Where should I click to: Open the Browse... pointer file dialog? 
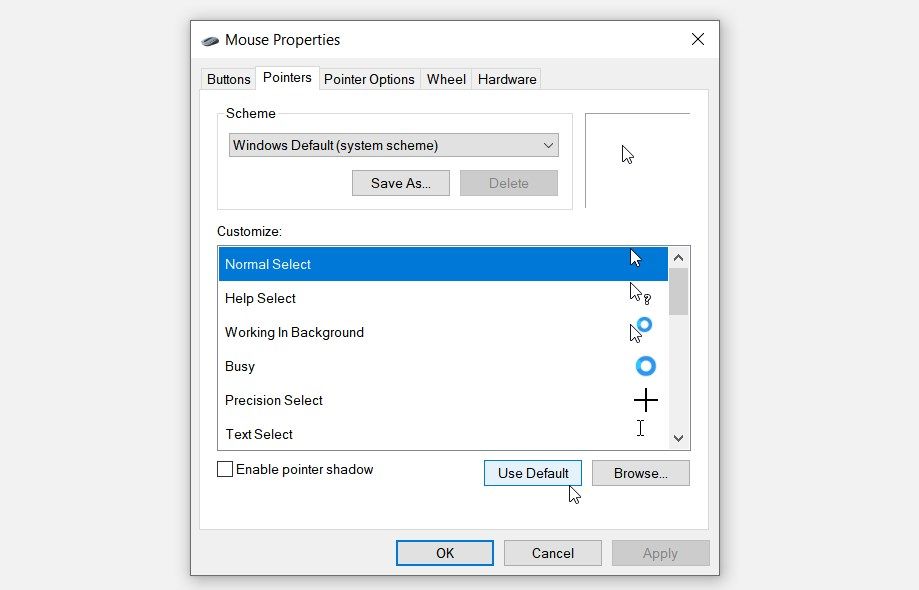tap(641, 473)
